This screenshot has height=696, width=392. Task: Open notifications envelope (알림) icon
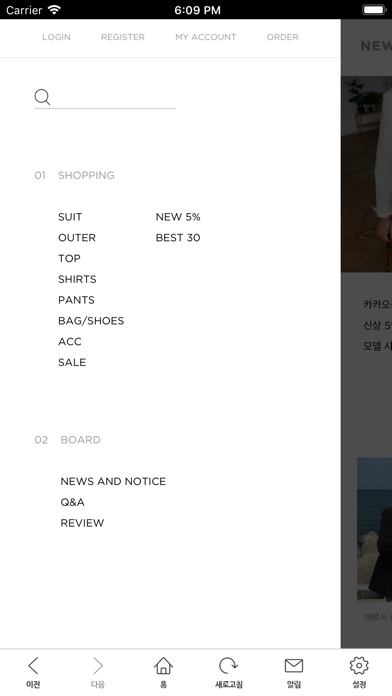coord(293,666)
